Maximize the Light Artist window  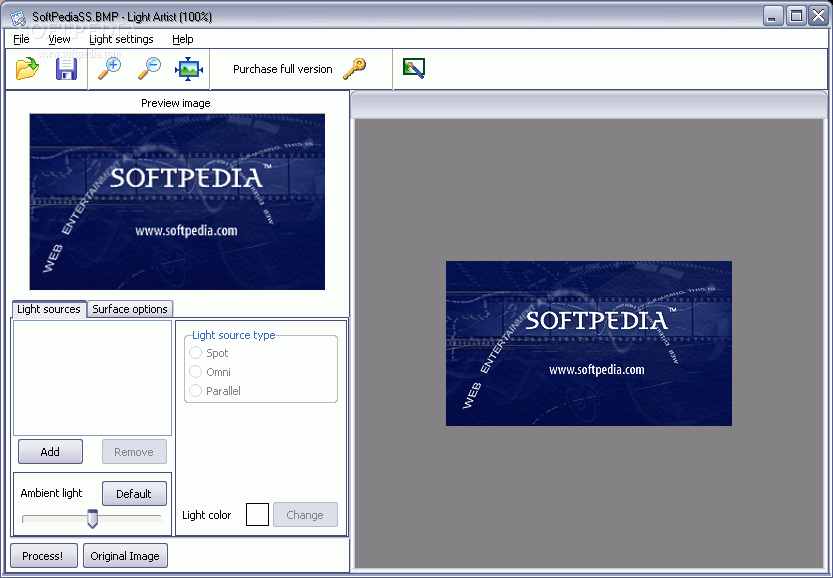(x=796, y=16)
